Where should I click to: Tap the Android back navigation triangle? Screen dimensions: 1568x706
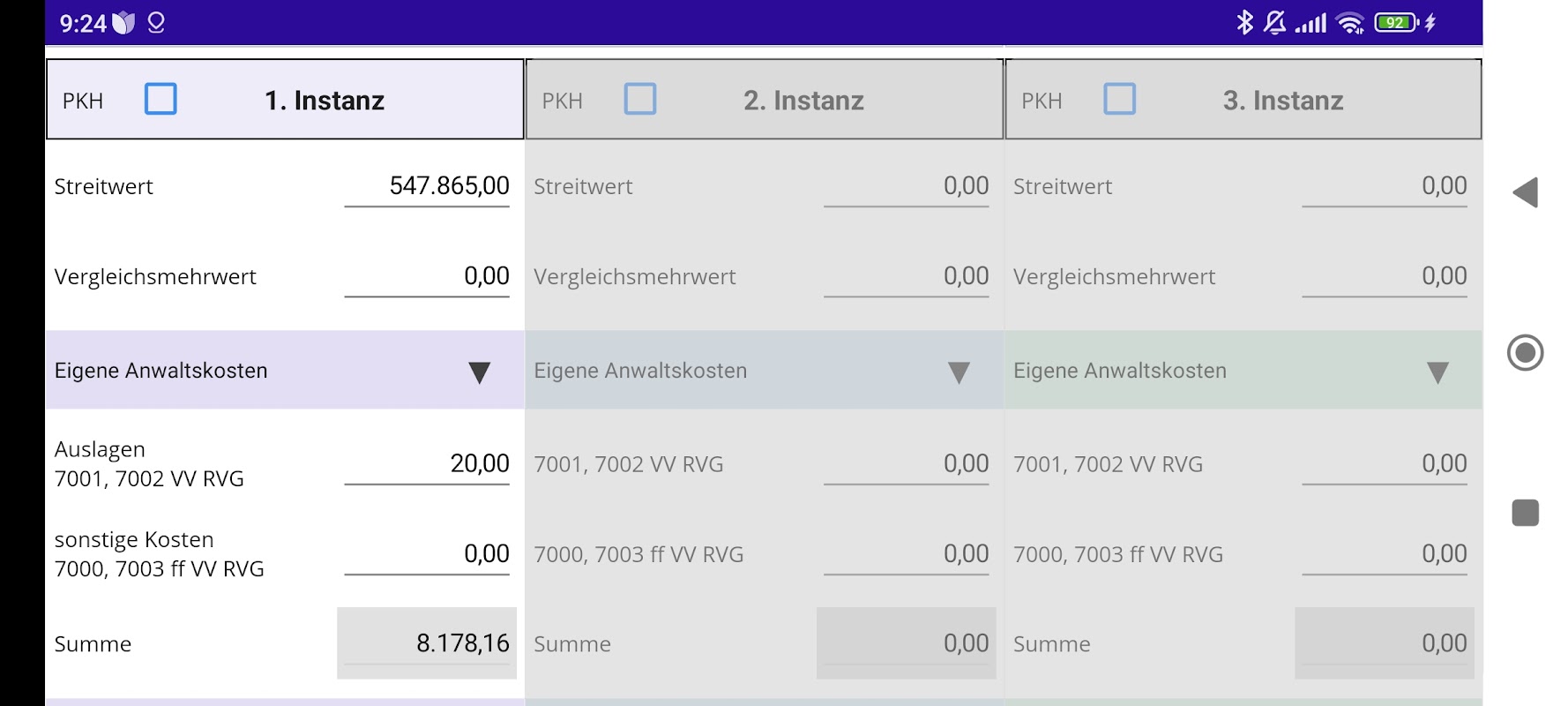tap(1525, 192)
